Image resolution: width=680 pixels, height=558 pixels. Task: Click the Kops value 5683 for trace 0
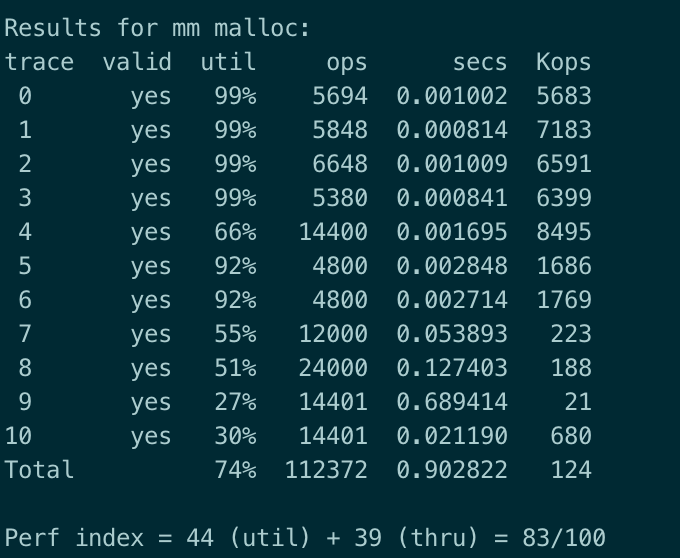564,96
